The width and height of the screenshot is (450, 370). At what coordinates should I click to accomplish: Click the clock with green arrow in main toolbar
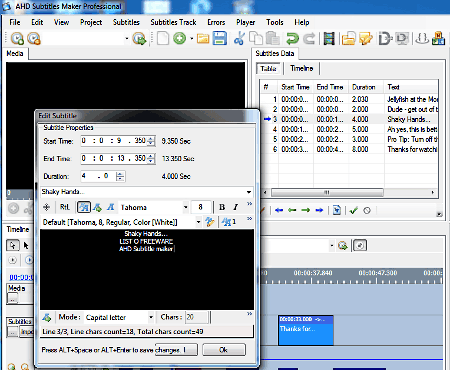click(139, 39)
